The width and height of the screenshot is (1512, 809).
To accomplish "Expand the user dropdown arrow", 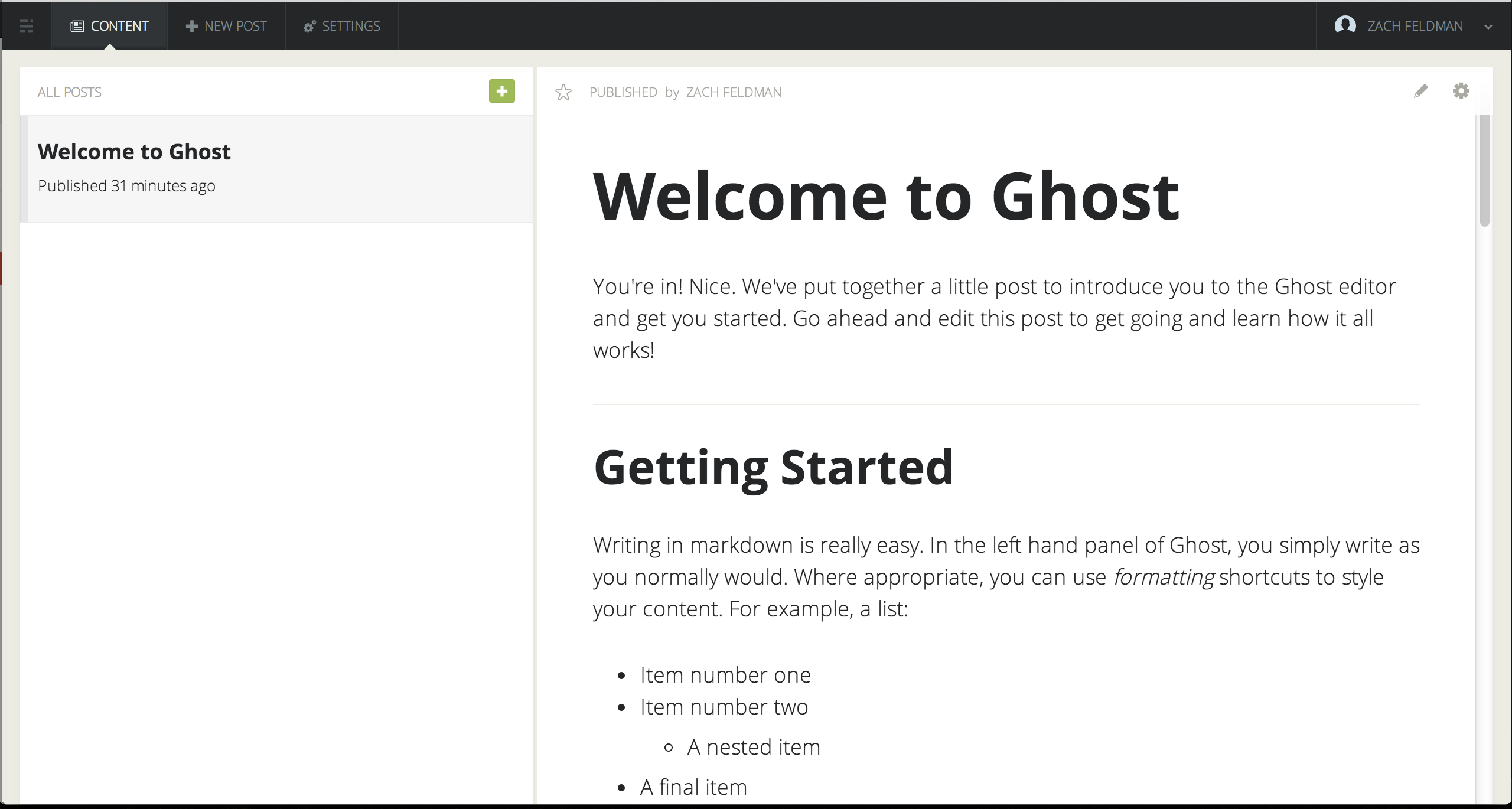I will [1488, 27].
